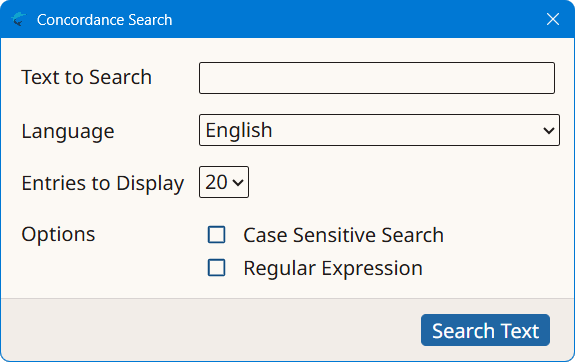This screenshot has height=362, width=575.
Task: Click the 'Language' label
Action: point(68,131)
